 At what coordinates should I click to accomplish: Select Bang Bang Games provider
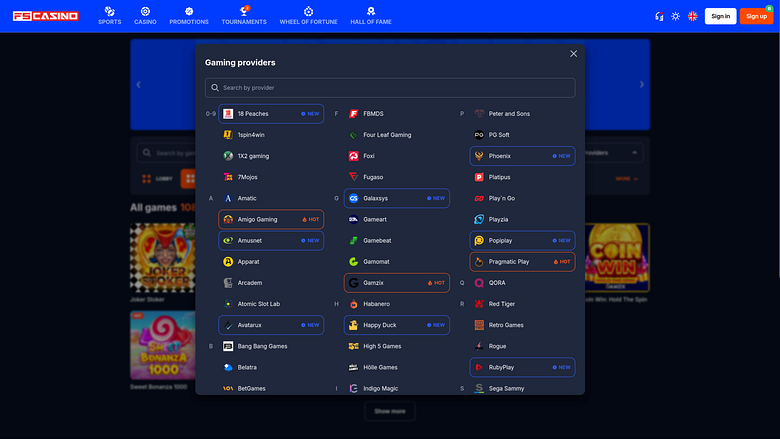click(271, 346)
